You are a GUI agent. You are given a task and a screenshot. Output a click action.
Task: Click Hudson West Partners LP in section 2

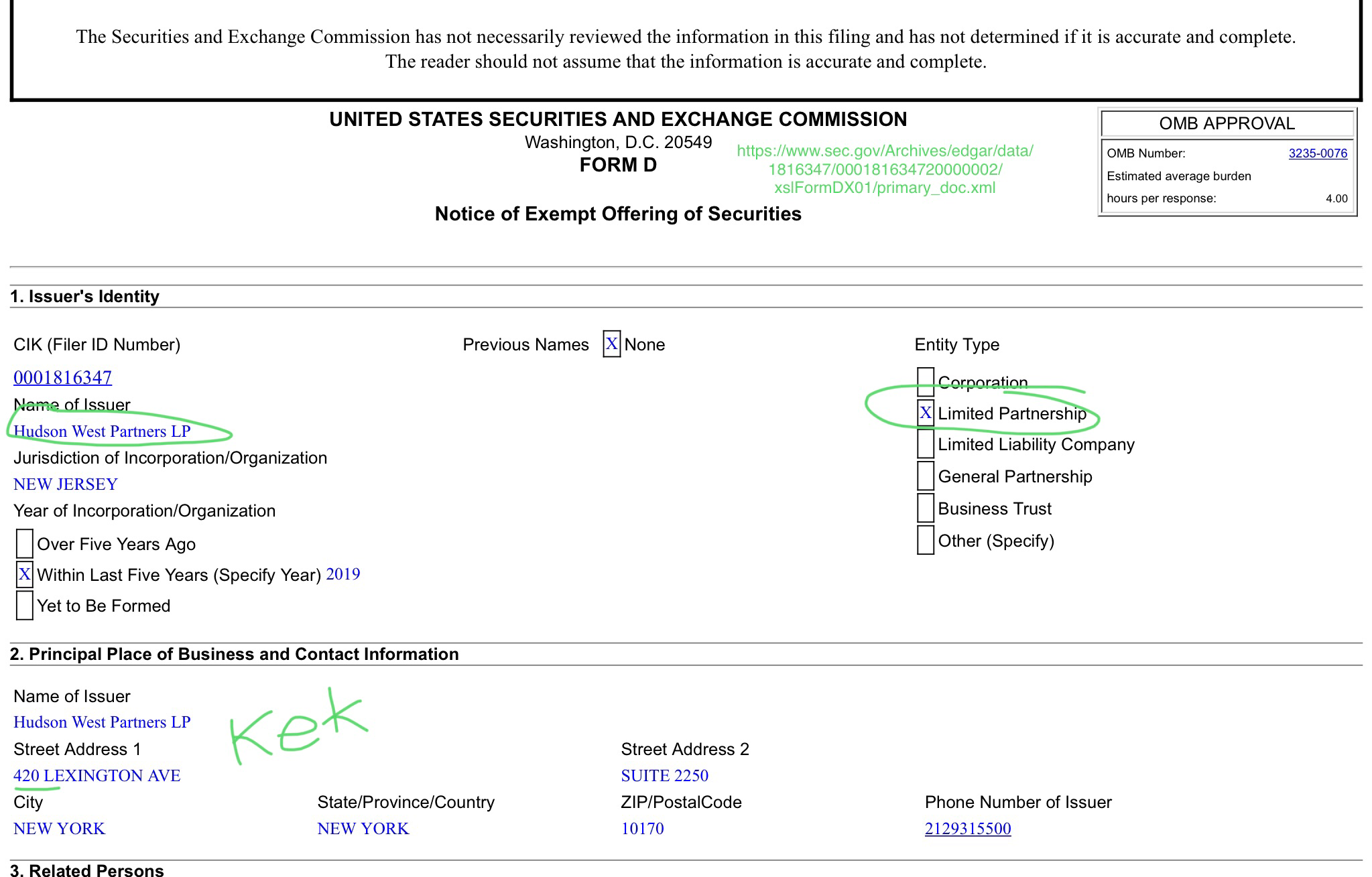pos(102,722)
